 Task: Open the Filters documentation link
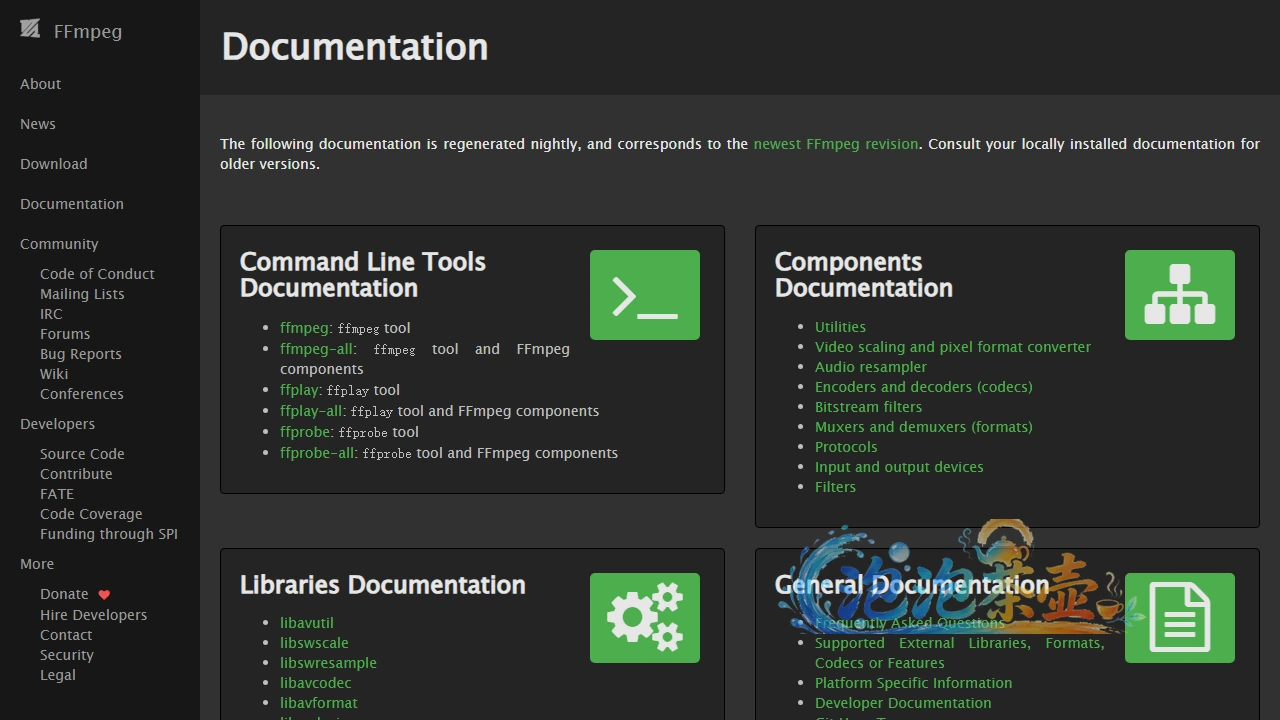pos(835,487)
